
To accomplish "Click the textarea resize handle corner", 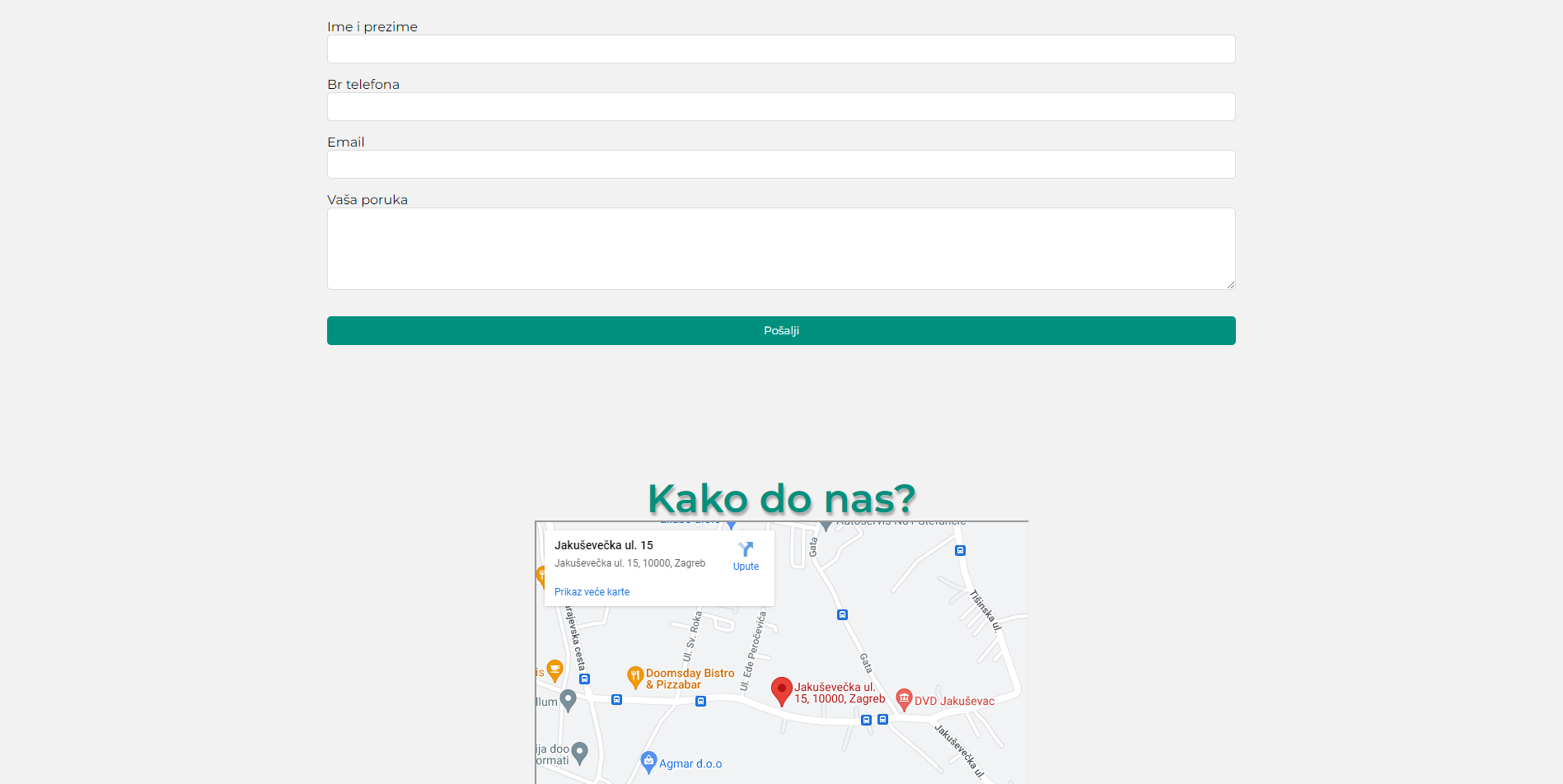I will coord(1230,284).
